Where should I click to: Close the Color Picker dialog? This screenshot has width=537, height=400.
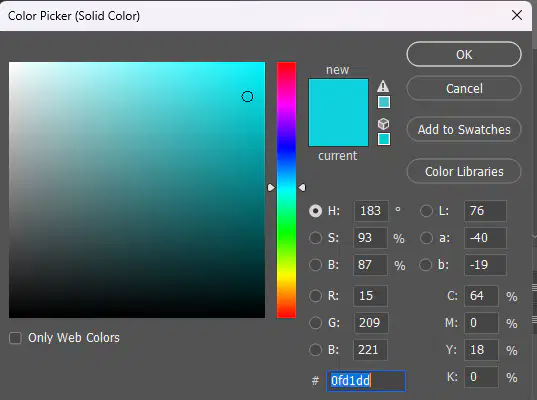point(517,15)
